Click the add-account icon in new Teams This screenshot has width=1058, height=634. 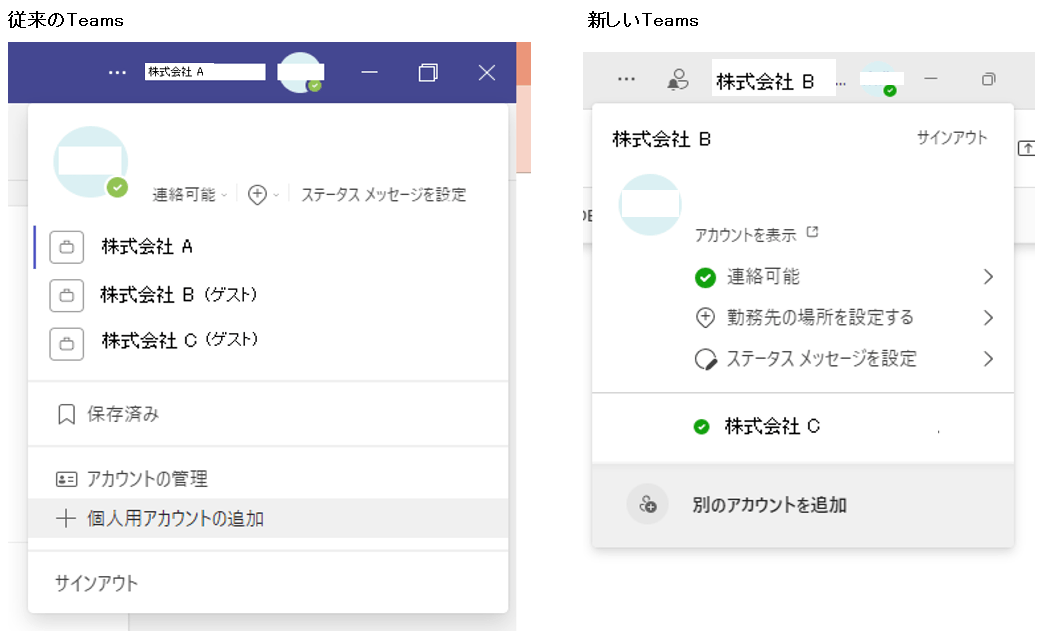coord(648,504)
